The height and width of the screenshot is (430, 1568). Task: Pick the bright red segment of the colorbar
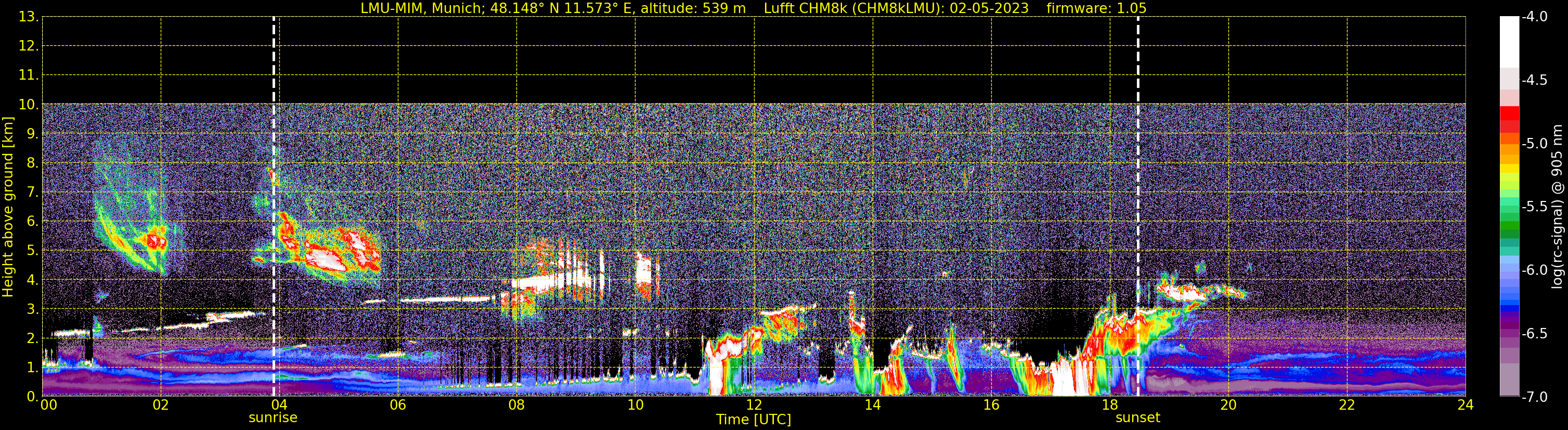[1509, 113]
